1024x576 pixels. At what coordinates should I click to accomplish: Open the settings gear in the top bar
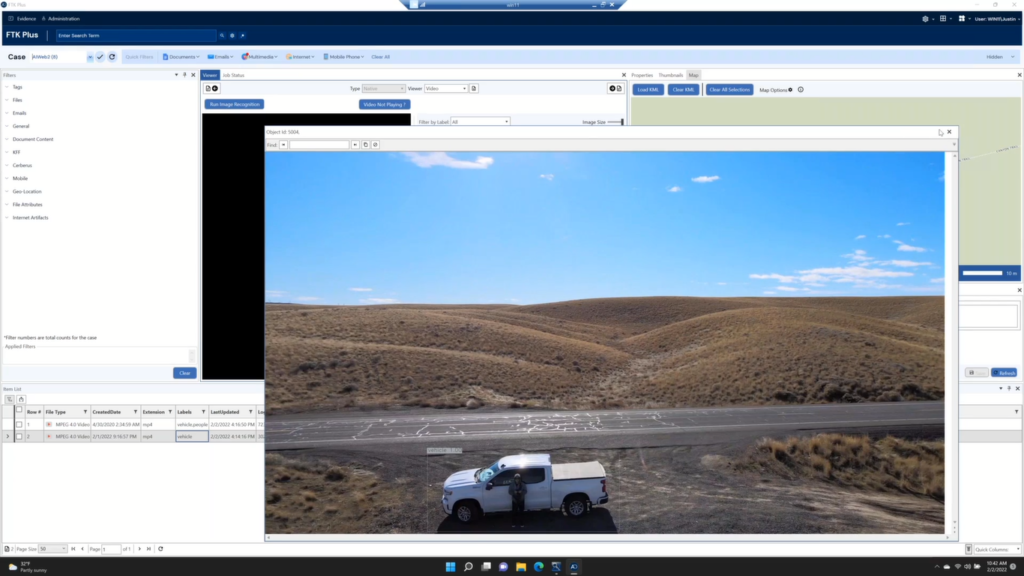[x=925, y=19]
